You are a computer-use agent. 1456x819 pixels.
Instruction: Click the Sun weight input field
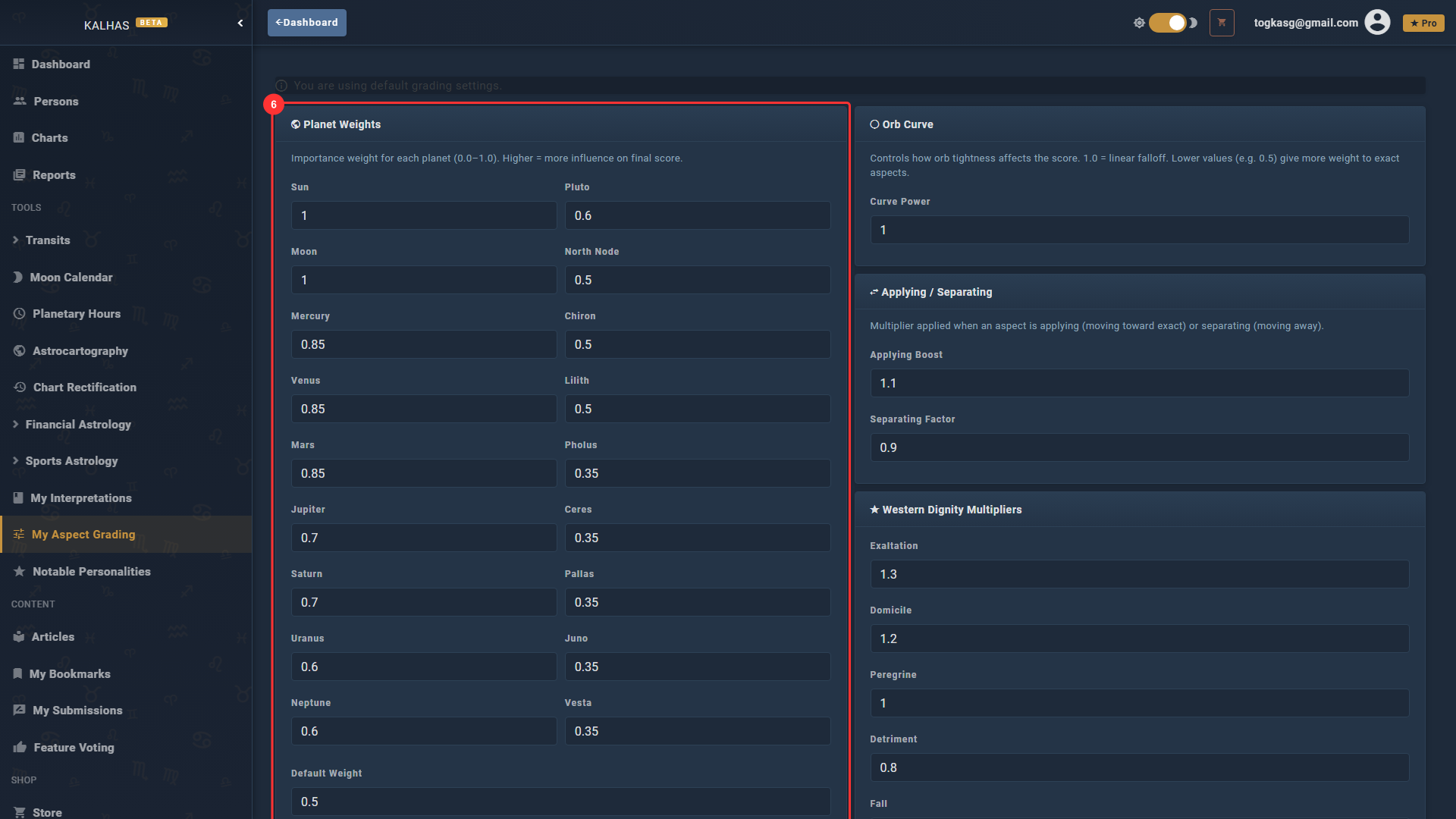point(424,216)
